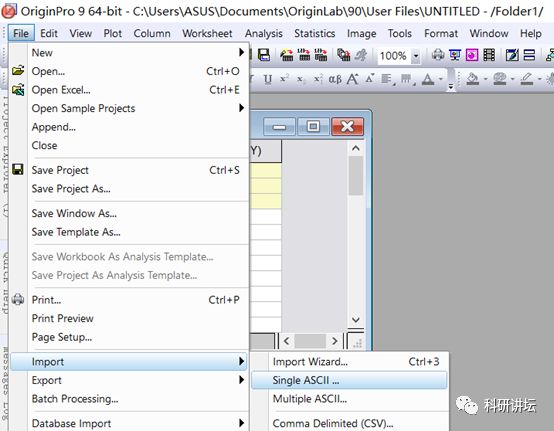Open the Worksheet menu
554x431 pixels.
click(207, 33)
